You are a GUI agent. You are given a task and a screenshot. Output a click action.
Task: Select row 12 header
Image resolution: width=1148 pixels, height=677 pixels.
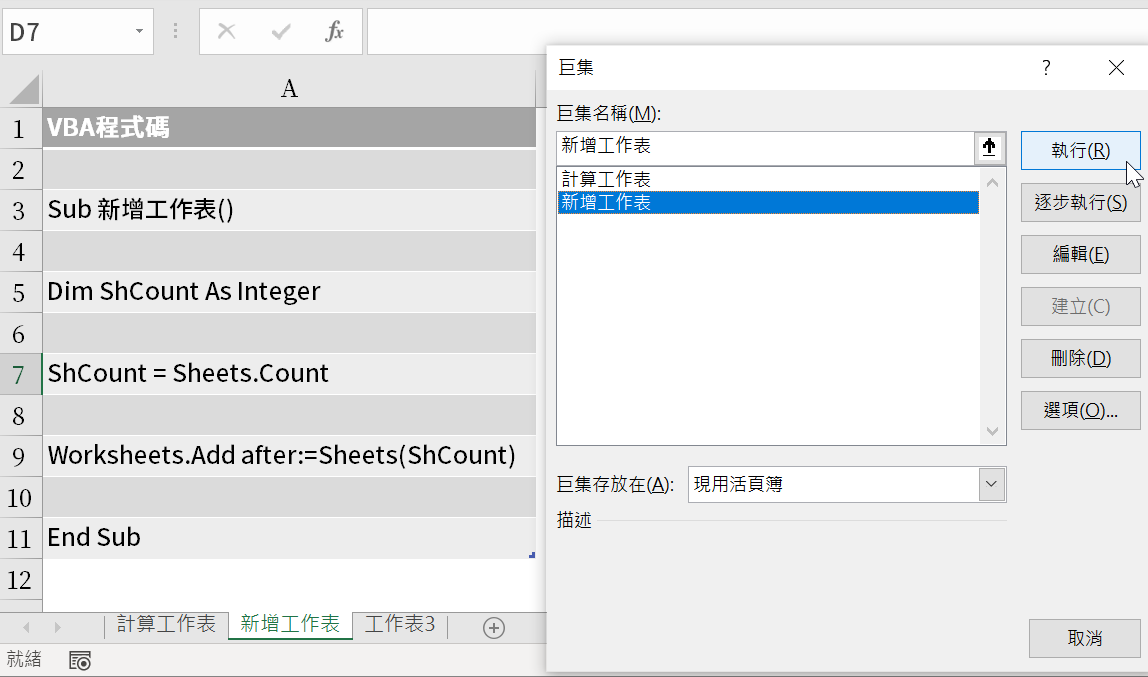click(20, 580)
